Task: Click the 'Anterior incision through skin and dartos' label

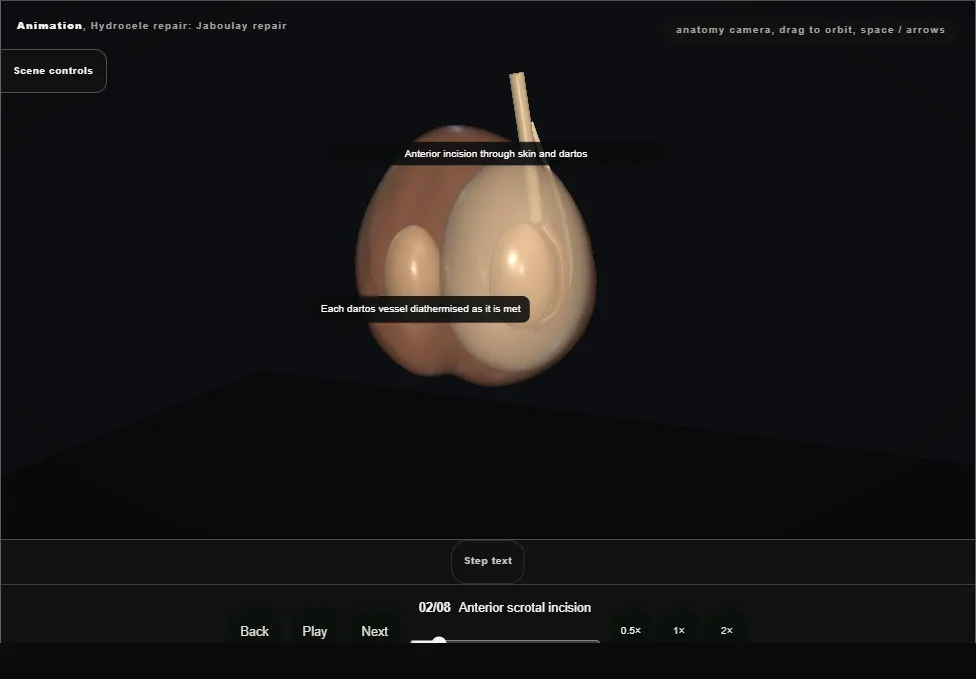Action: pyautogui.click(x=495, y=154)
